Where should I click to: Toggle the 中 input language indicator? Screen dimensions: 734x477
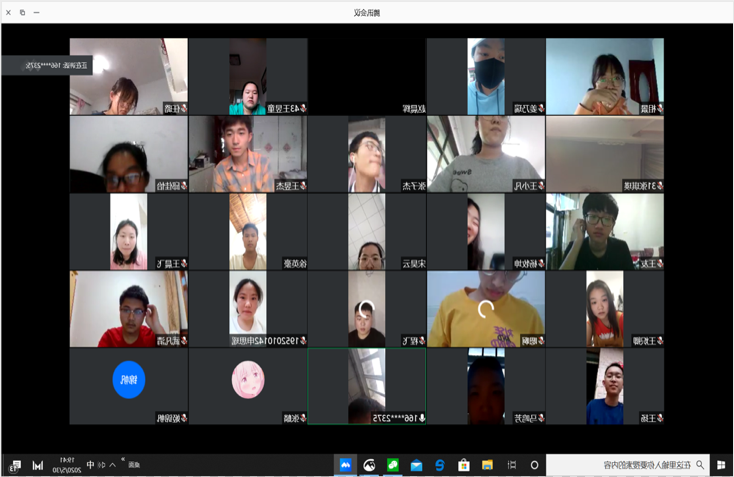tap(90, 465)
